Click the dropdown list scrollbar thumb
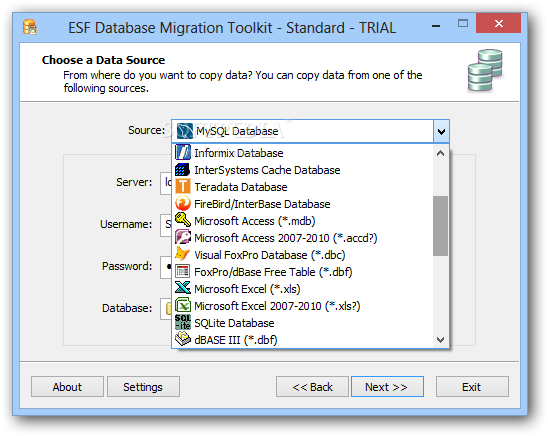This screenshot has height=436, width=548. [440, 226]
